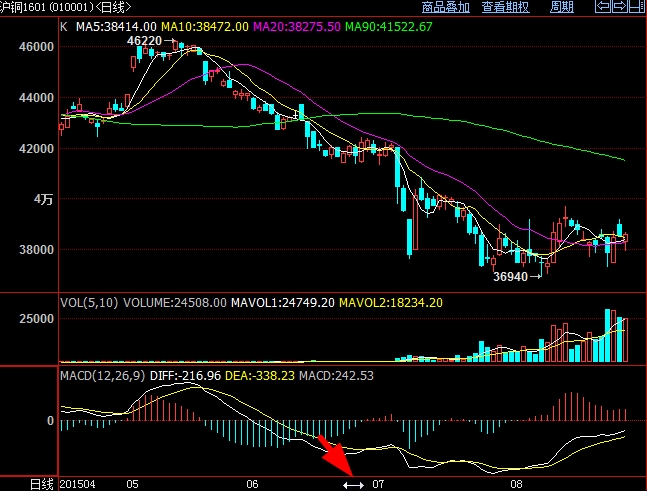The height and width of the screenshot is (491, 647).
Task: Click the 201504 date on time axis
Action: (78, 484)
